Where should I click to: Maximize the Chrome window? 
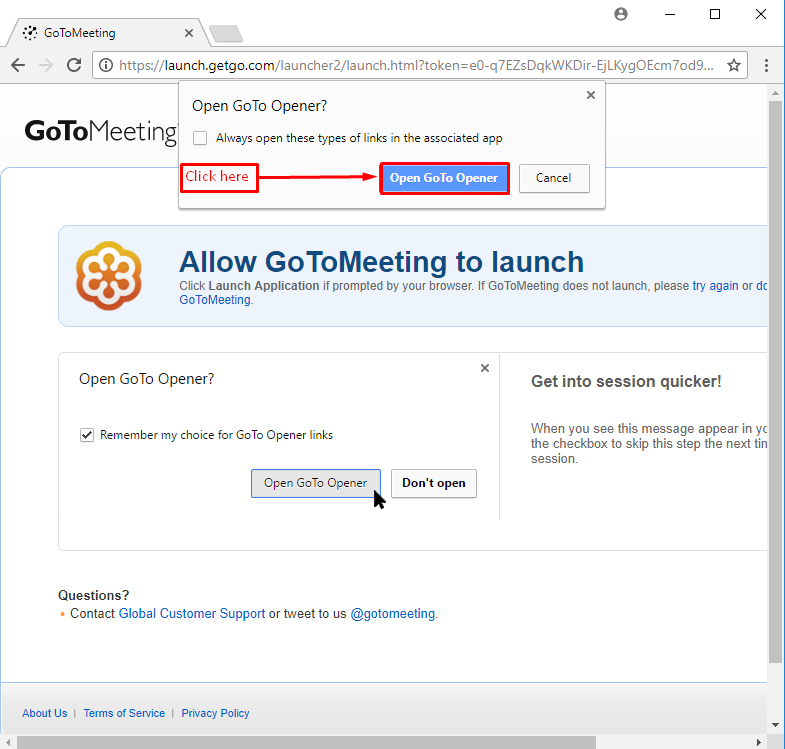715,15
